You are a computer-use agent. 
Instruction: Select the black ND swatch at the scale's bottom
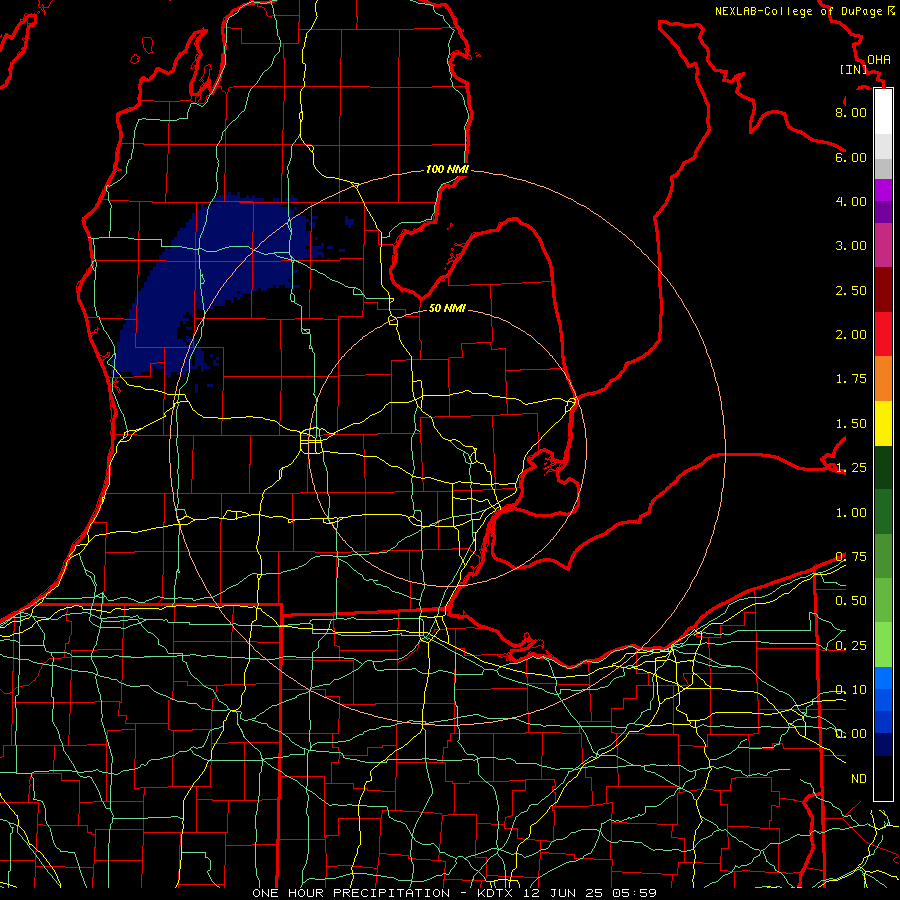point(883,778)
